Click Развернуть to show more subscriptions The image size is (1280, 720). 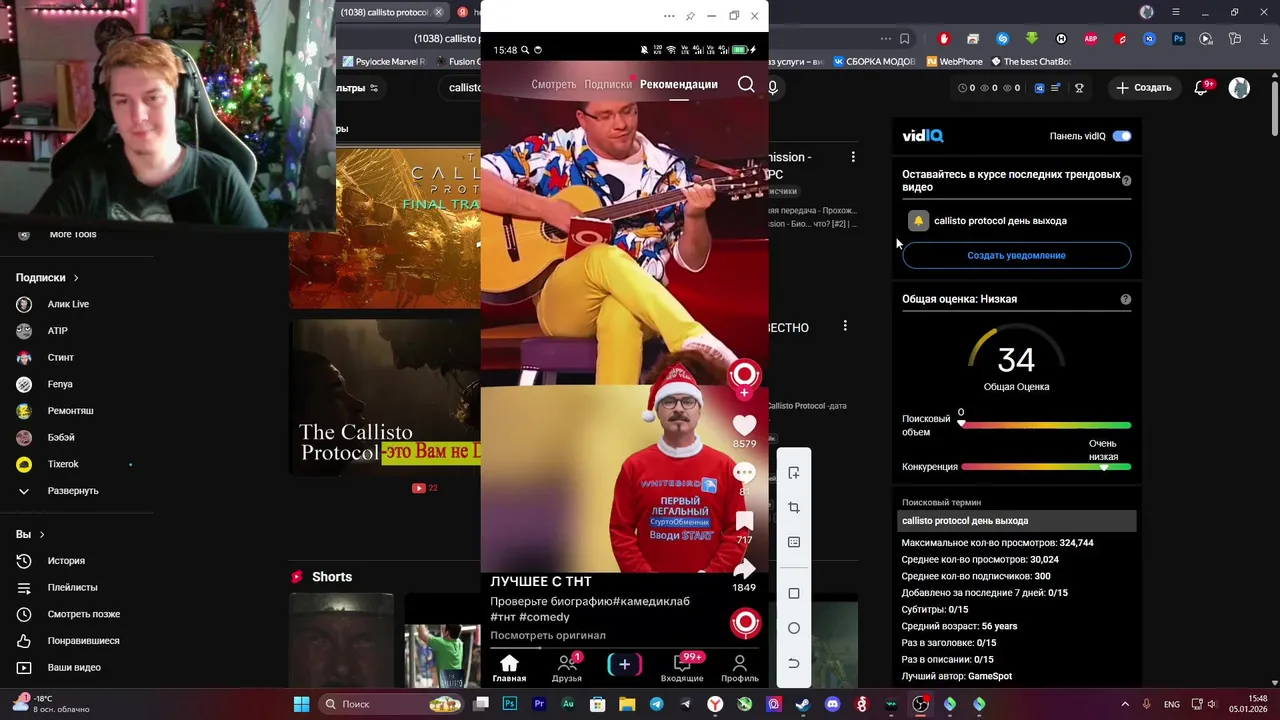click(x=73, y=491)
